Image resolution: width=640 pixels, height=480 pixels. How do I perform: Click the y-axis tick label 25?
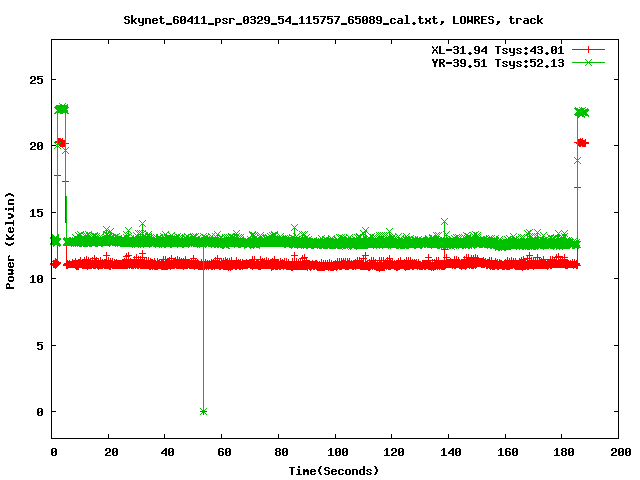pos(36,80)
